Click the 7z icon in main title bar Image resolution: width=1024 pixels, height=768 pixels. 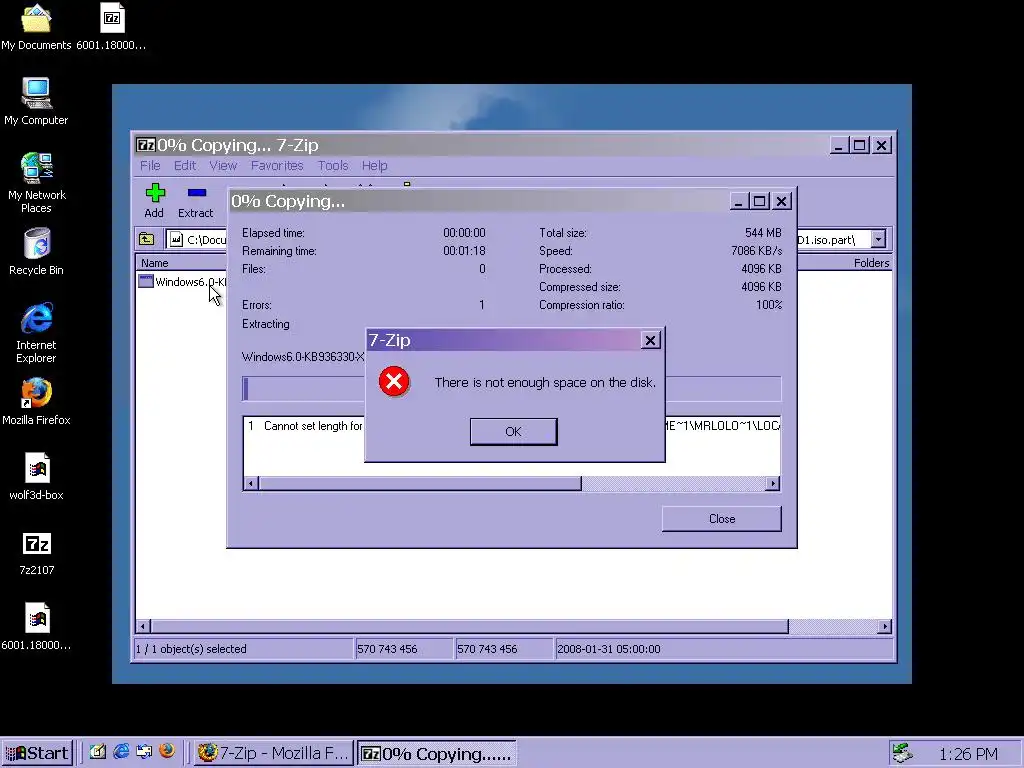(x=145, y=145)
